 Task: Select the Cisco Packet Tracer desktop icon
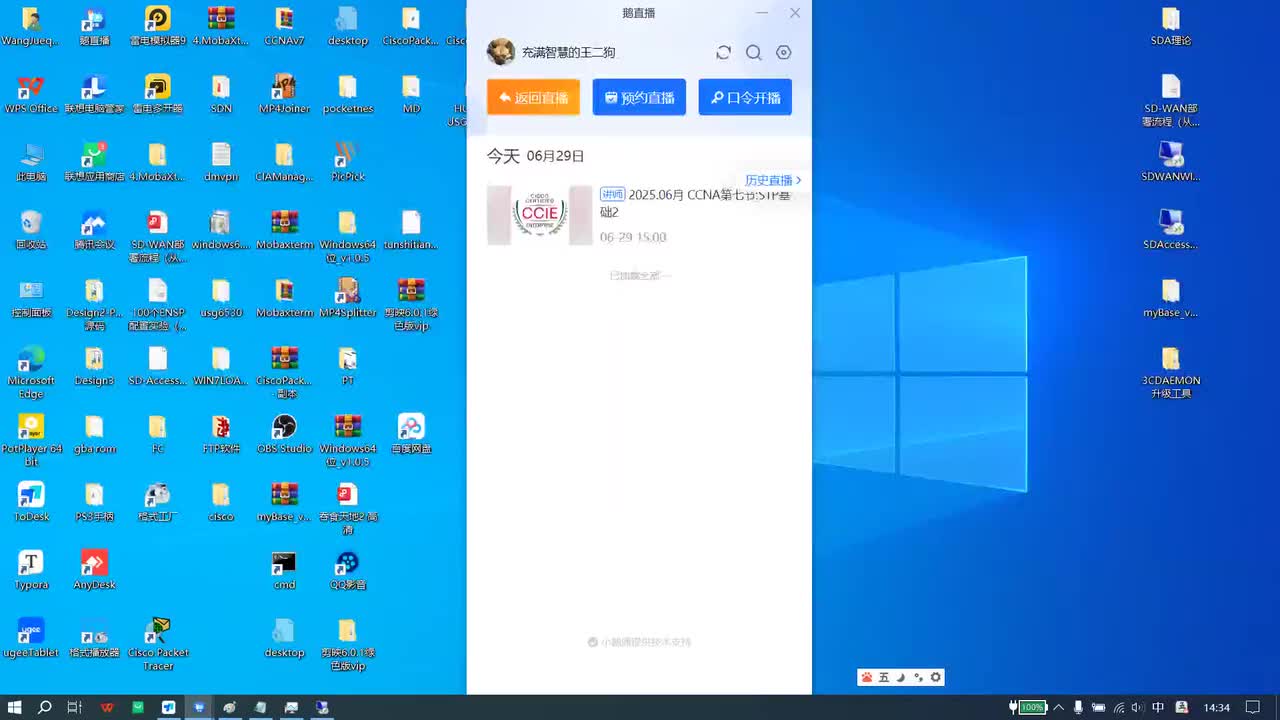coord(158,644)
